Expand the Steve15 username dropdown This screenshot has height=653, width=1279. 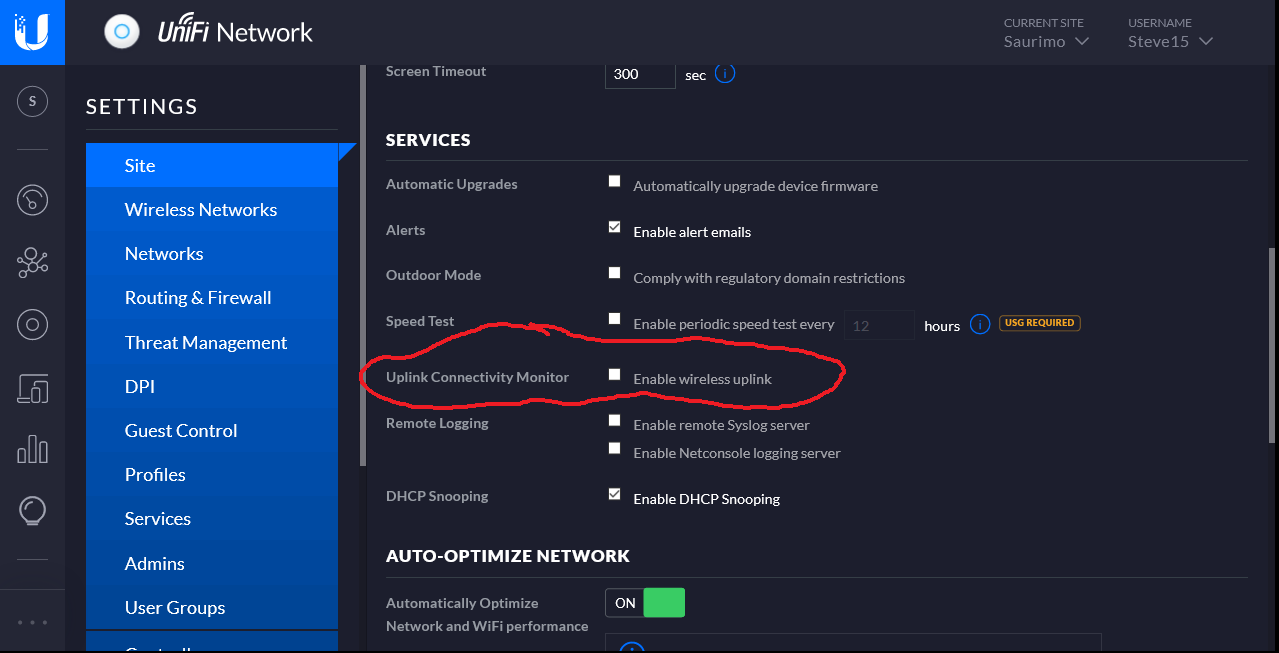(1170, 42)
